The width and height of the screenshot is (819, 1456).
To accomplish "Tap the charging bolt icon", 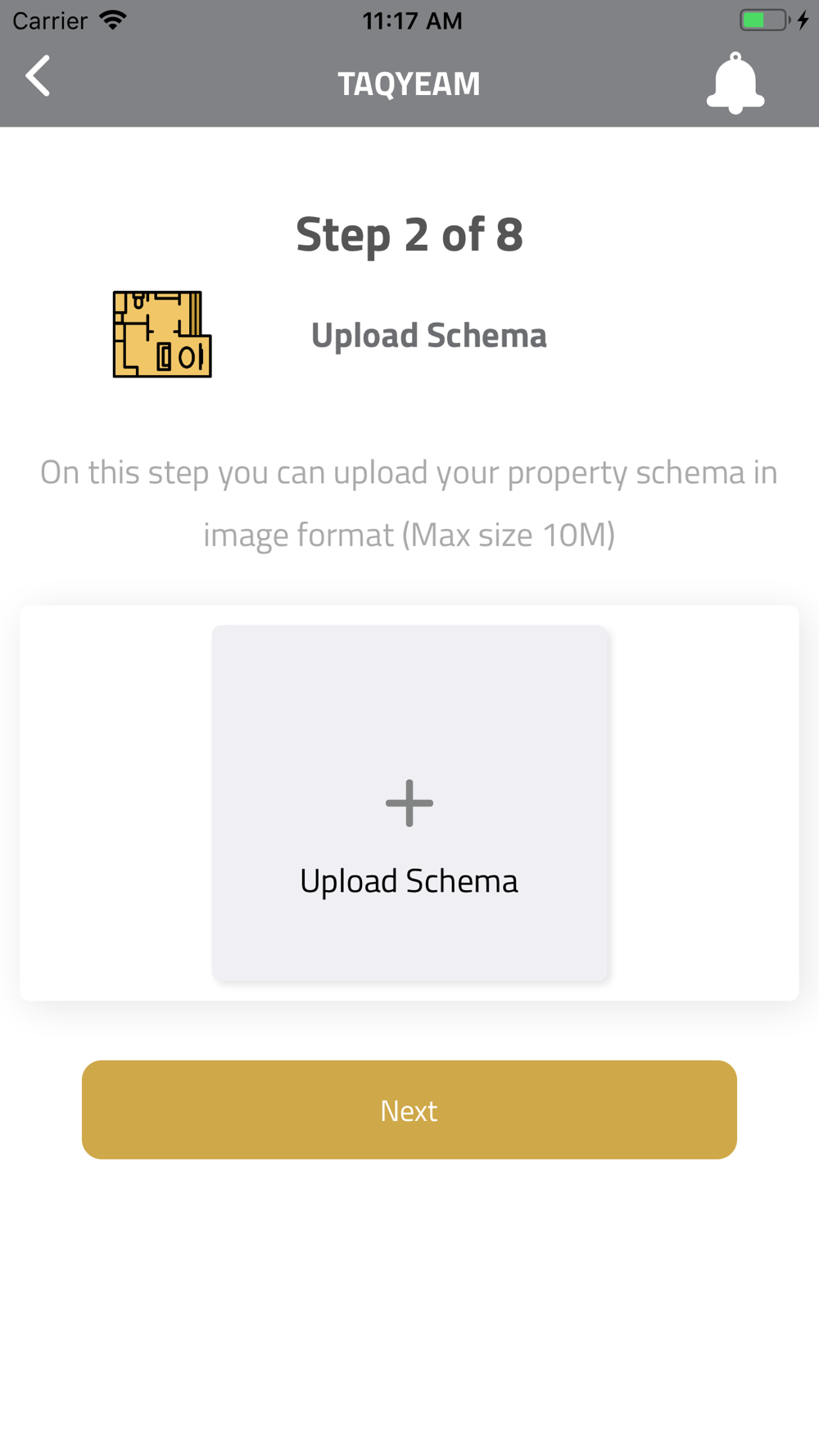I will [x=803, y=20].
